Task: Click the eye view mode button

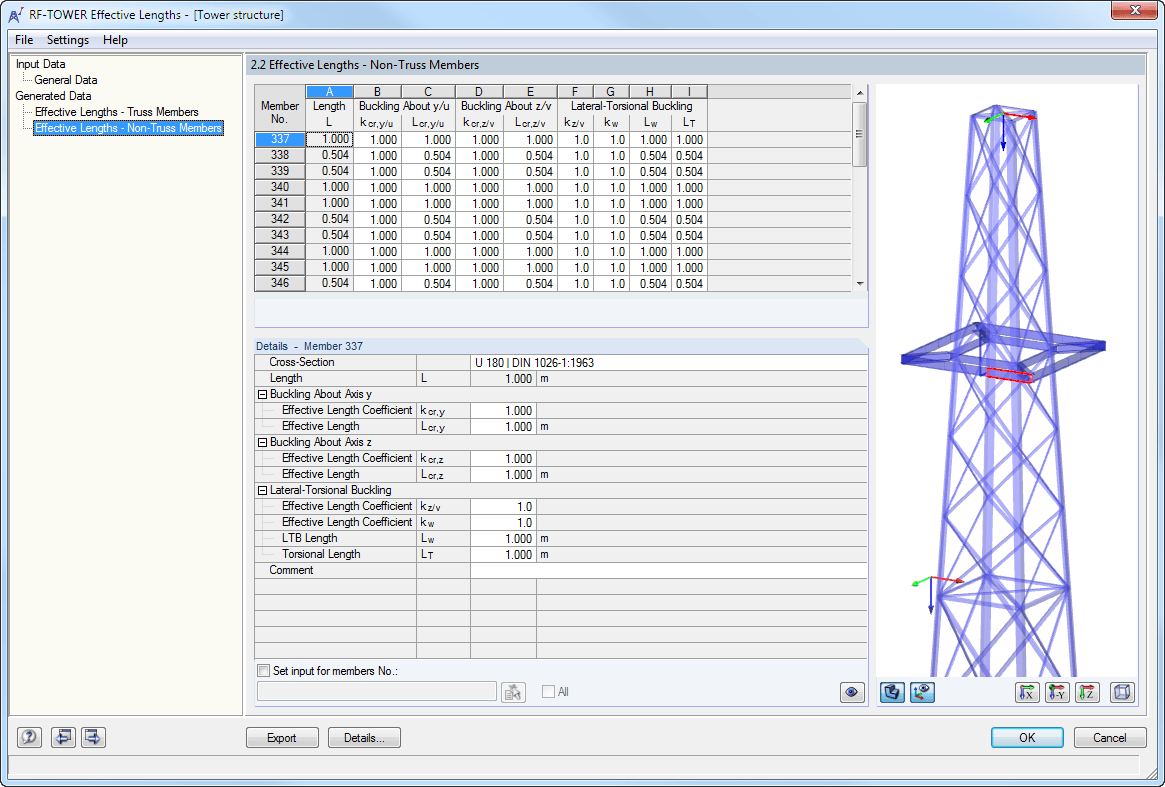Action: coord(852,692)
